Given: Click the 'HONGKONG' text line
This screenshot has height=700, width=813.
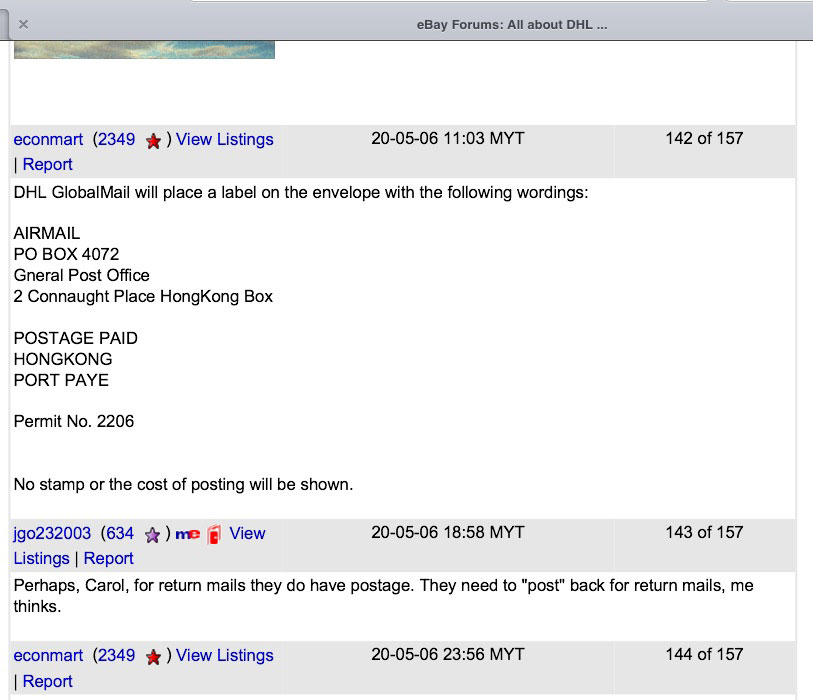Looking at the screenshot, I should (x=63, y=359).
